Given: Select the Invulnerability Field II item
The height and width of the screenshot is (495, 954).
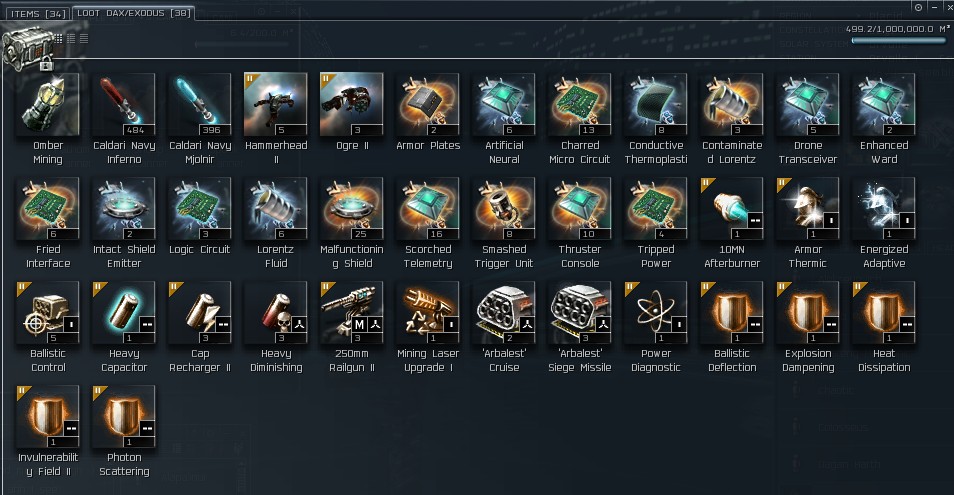Looking at the screenshot, I should [x=47, y=417].
